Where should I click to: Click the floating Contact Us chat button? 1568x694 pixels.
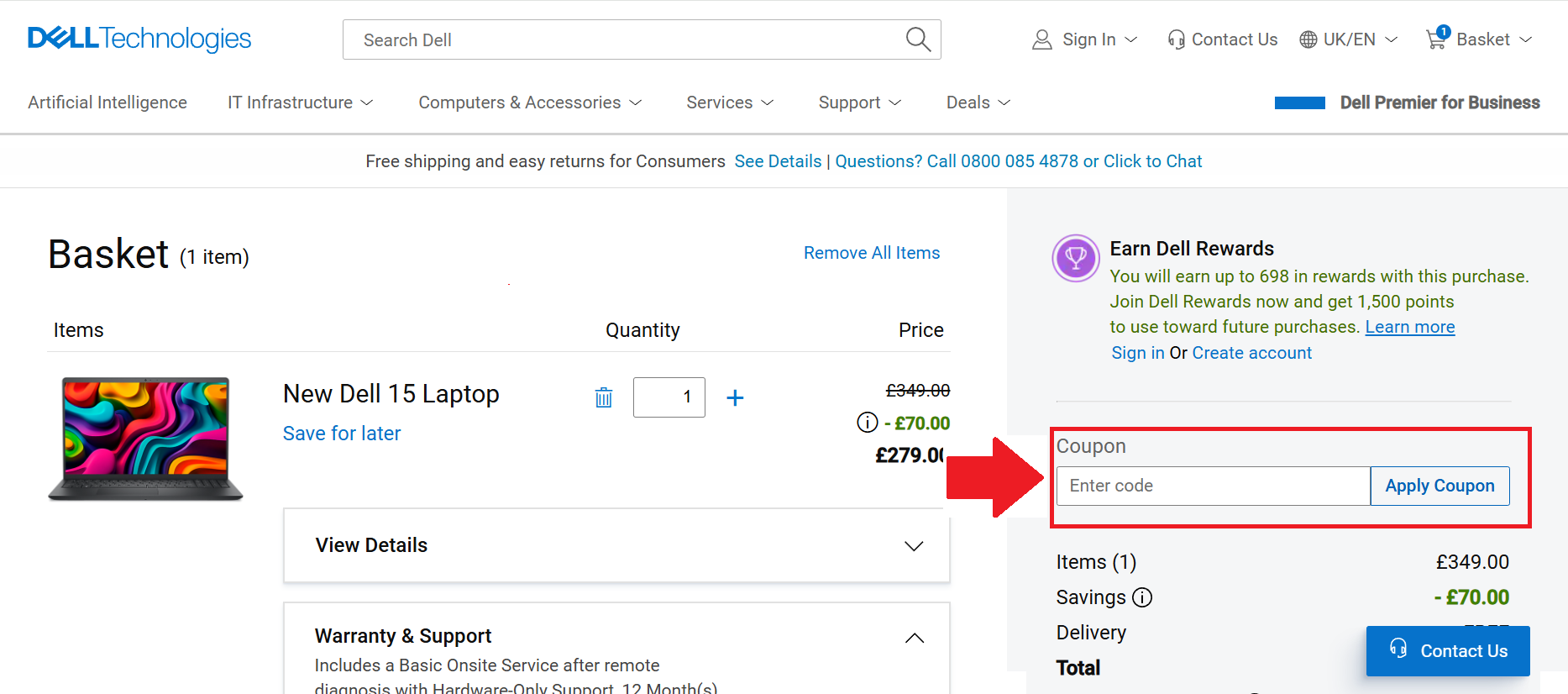click(1447, 651)
